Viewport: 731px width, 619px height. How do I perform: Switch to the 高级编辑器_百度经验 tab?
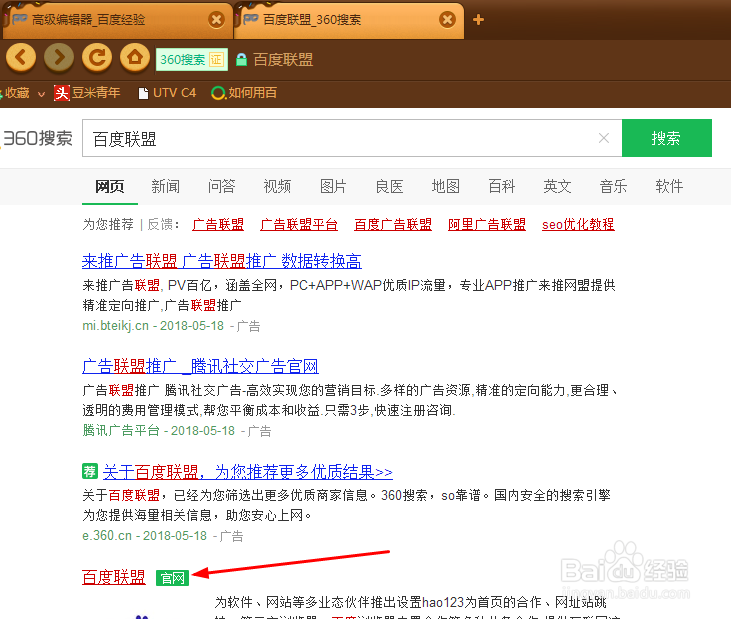click(x=117, y=21)
